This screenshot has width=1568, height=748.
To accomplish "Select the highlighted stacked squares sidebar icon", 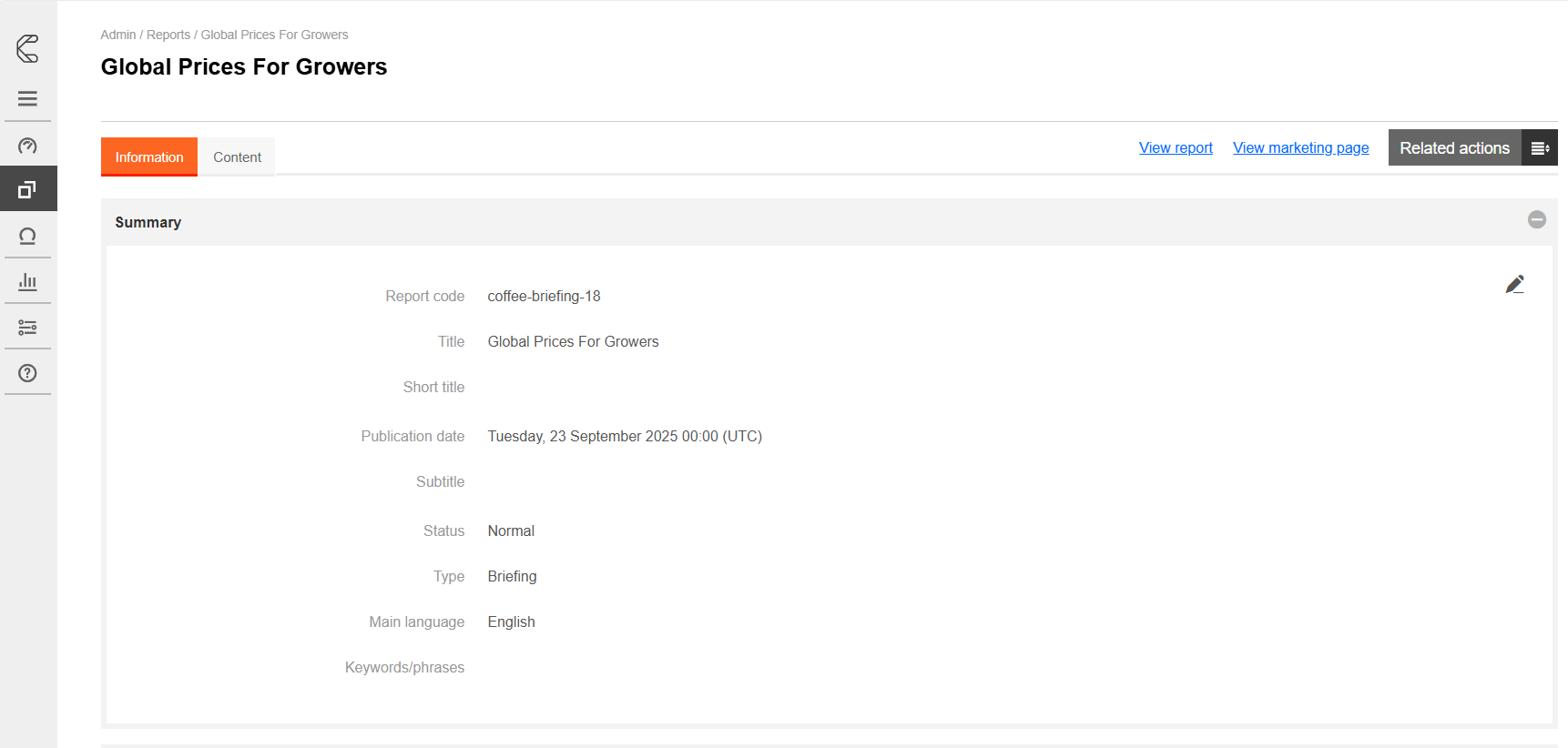I will point(27,189).
